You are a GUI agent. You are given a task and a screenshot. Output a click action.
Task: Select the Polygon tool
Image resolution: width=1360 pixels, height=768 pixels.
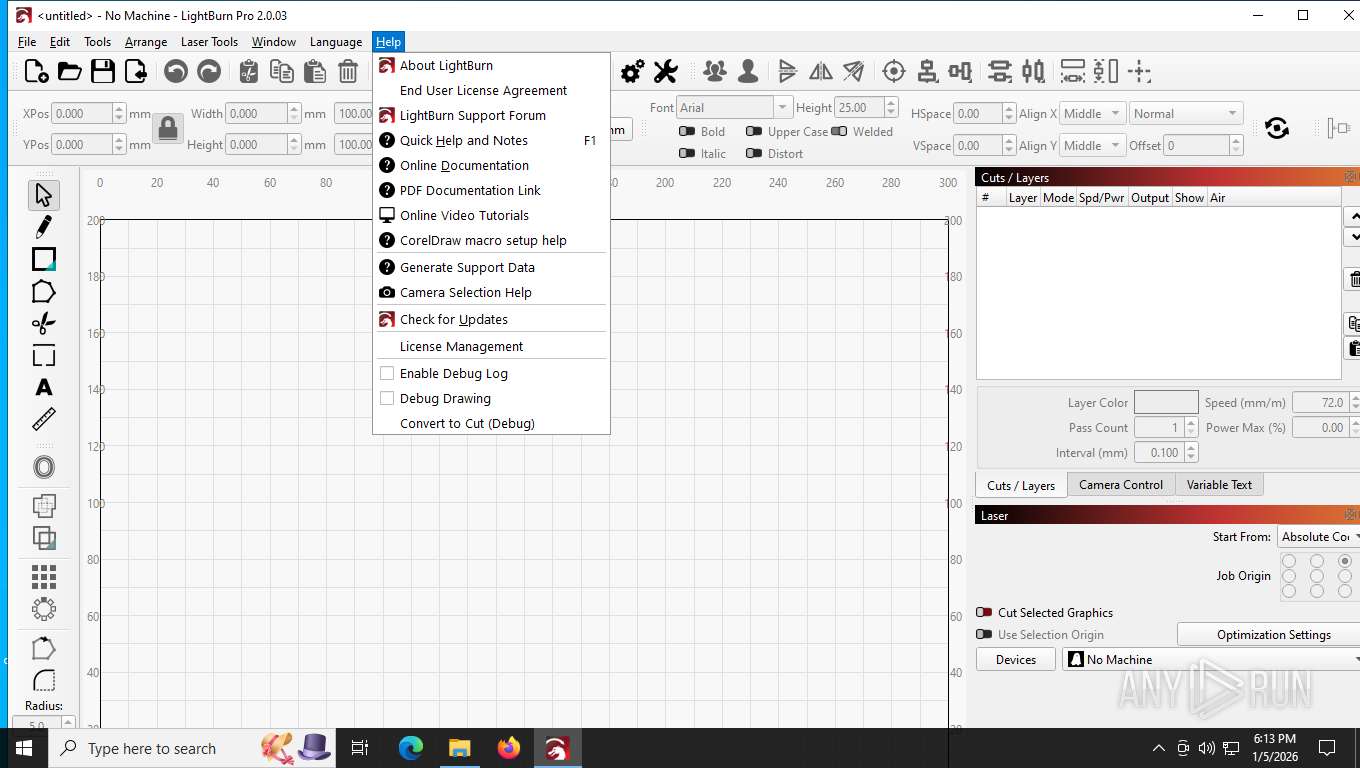pyautogui.click(x=43, y=292)
